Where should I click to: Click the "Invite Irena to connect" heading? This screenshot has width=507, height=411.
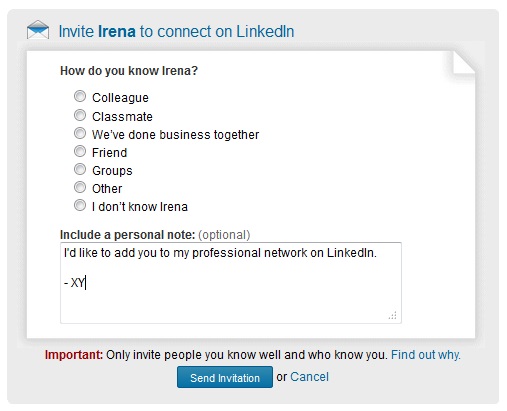(176, 32)
